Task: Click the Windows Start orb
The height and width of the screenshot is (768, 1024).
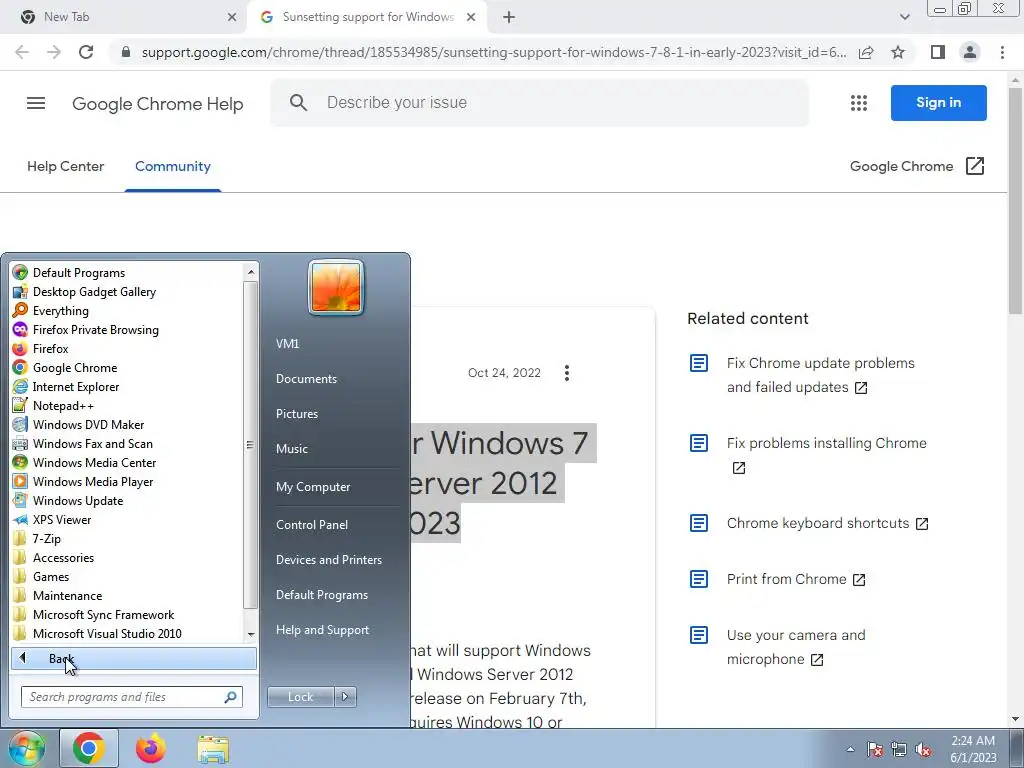Action: [26, 748]
